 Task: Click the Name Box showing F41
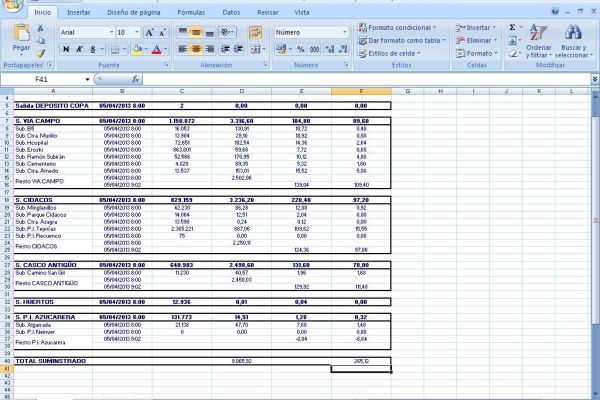click(x=41, y=79)
